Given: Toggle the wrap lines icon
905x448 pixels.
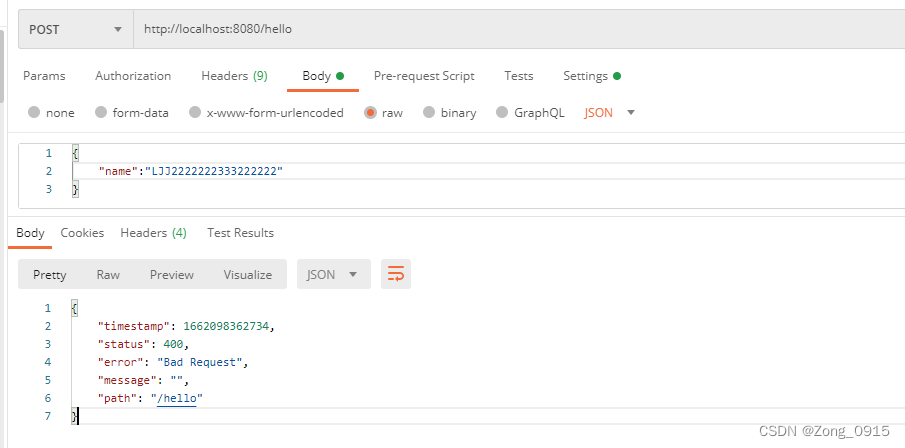Looking at the screenshot, I should click(x=396, y=274).
